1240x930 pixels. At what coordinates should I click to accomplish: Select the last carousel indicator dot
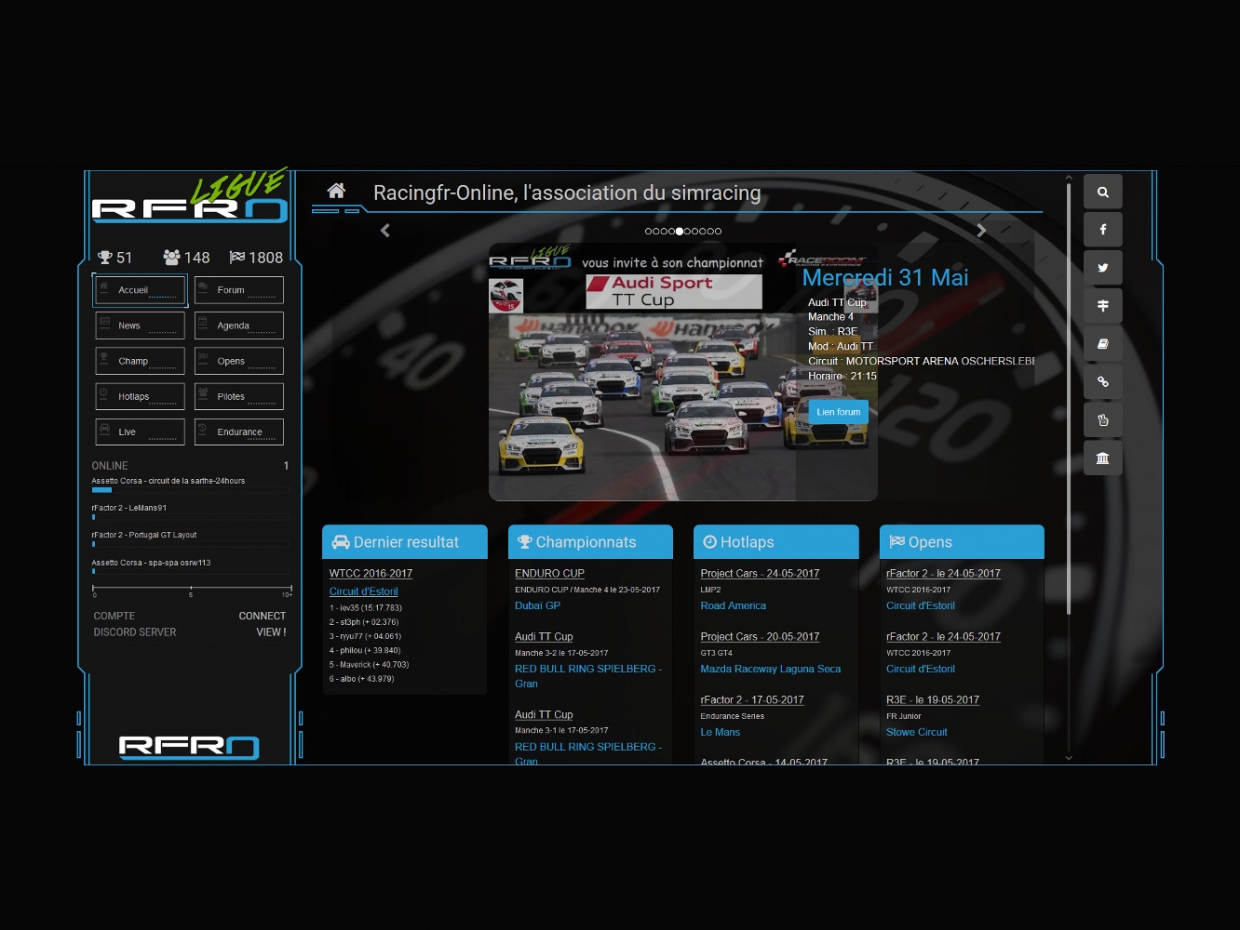tap(718, 231)
